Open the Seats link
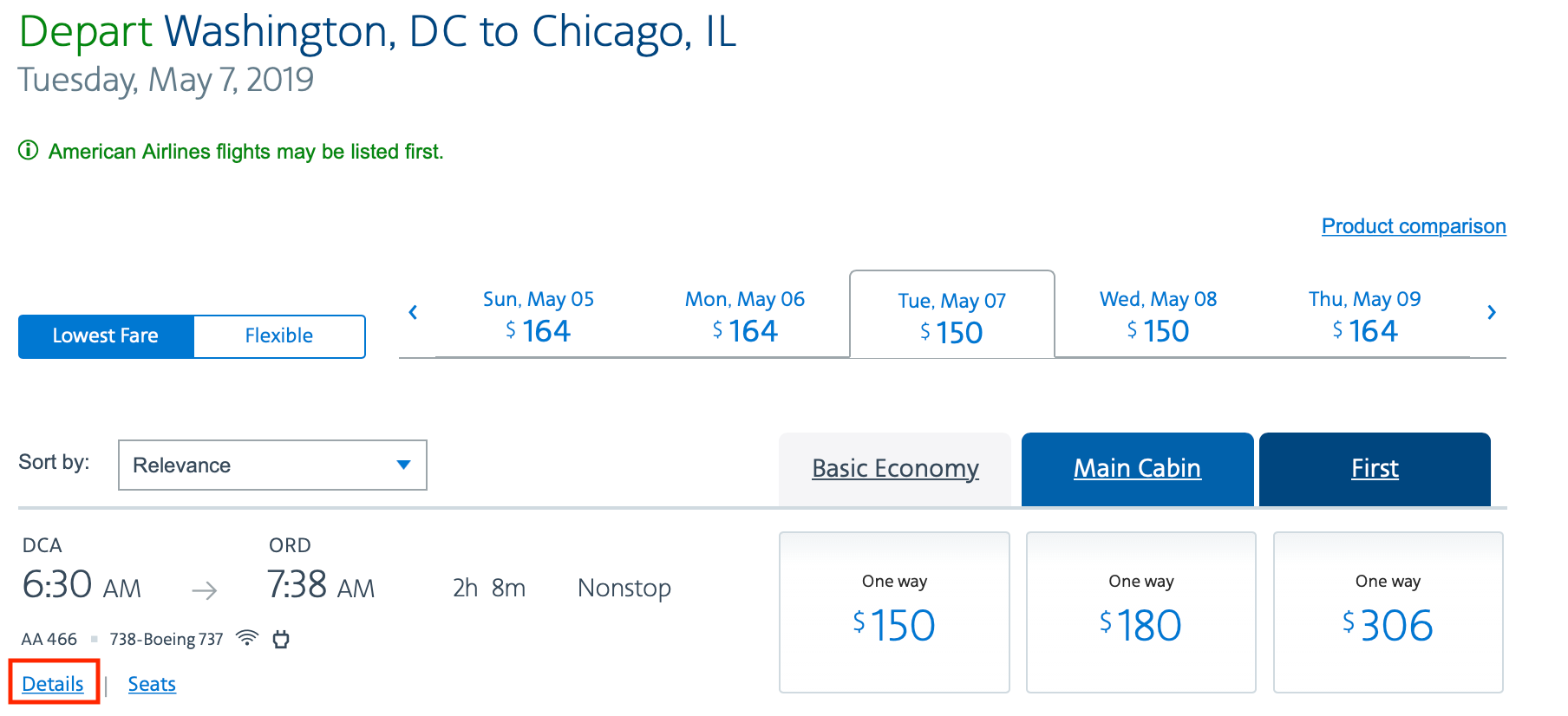1568x716 pixels. pyautogui.click(x=152, y=684)
